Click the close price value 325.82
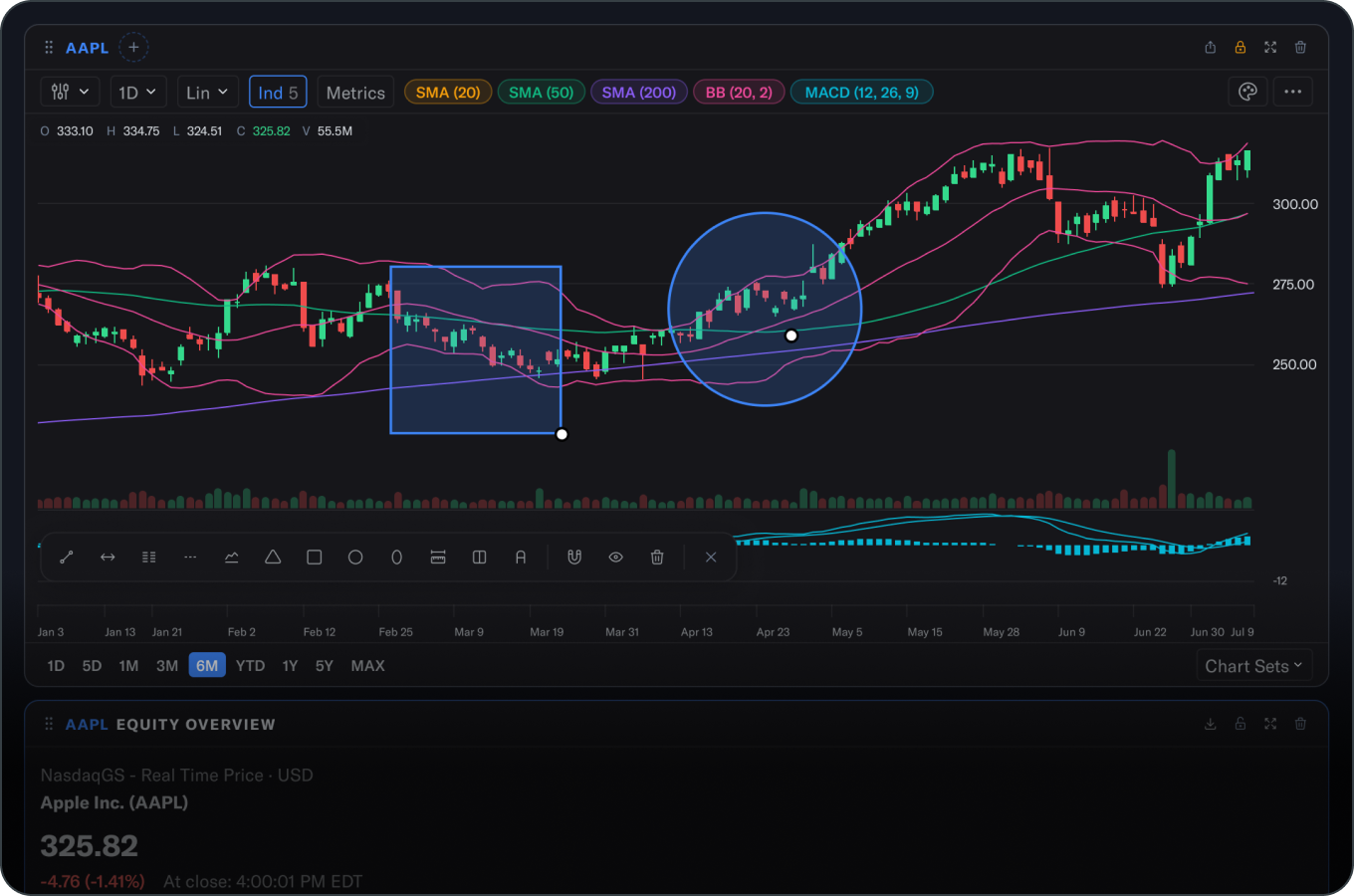The image size is (1354, 896). (272, 130)
